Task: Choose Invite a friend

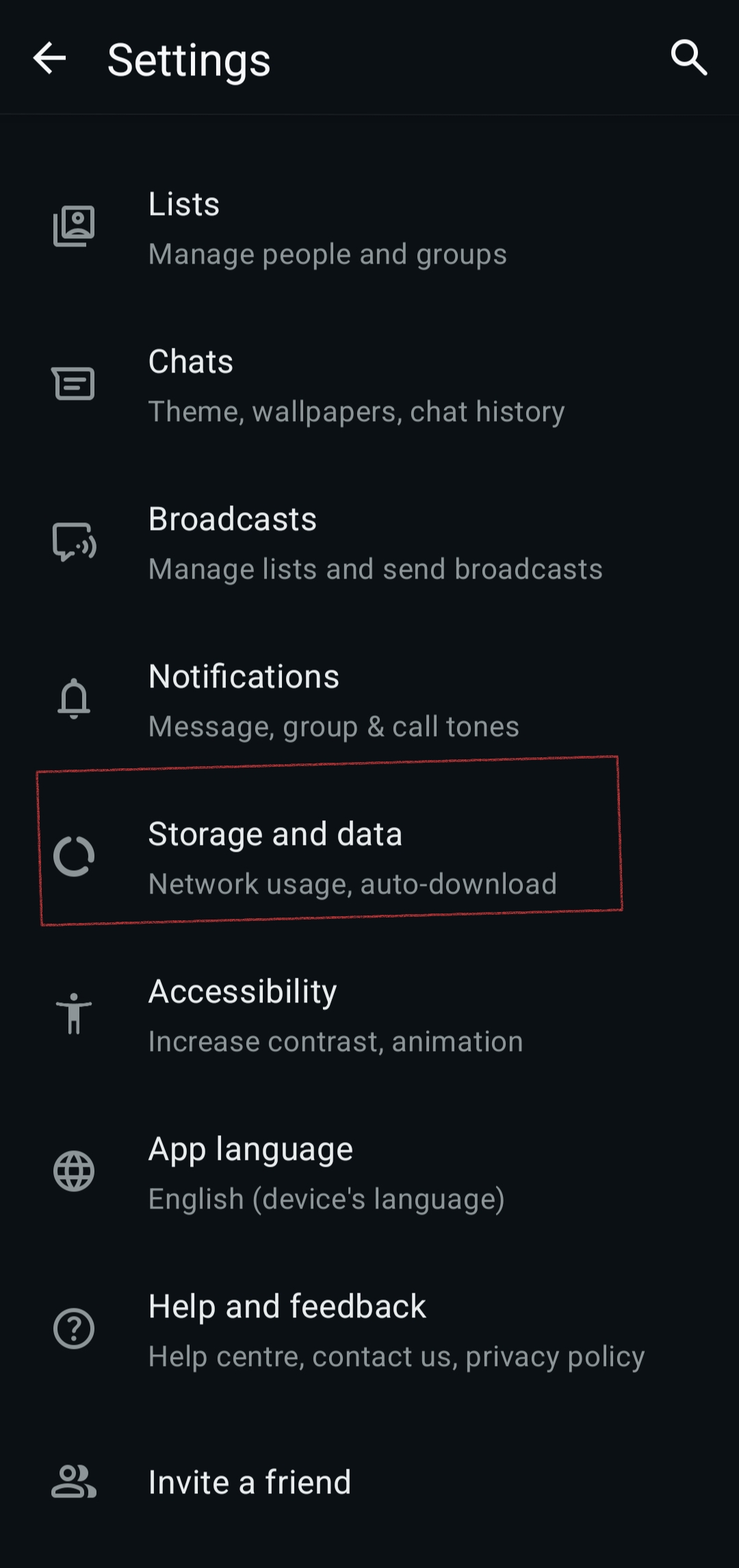Action: pos(250,1482)
